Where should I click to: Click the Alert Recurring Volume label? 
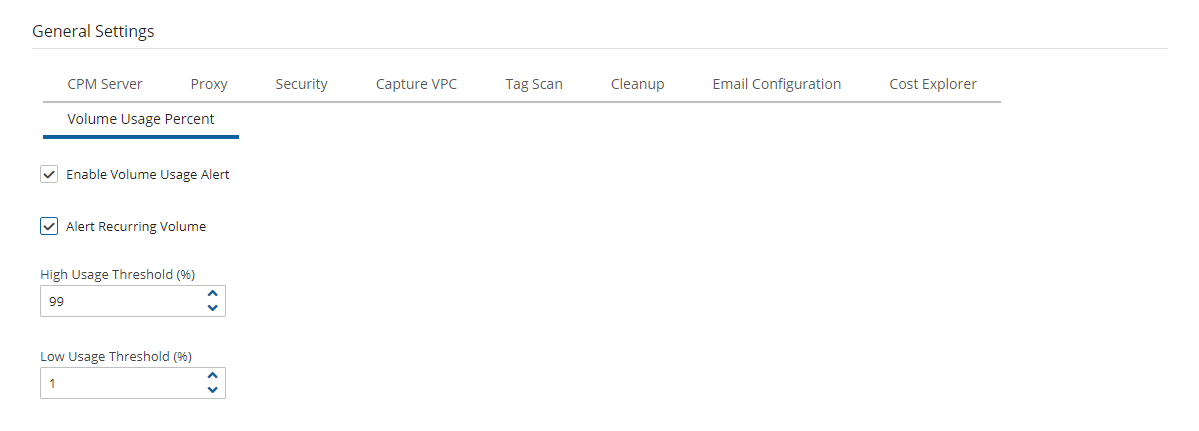coord(136,227)
